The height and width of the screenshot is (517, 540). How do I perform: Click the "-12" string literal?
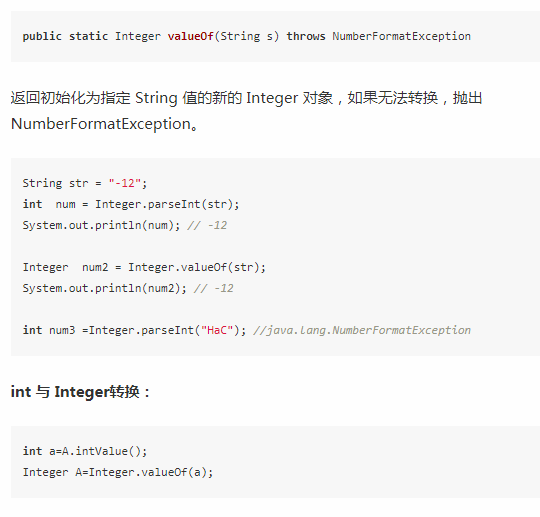coord(125,183)
